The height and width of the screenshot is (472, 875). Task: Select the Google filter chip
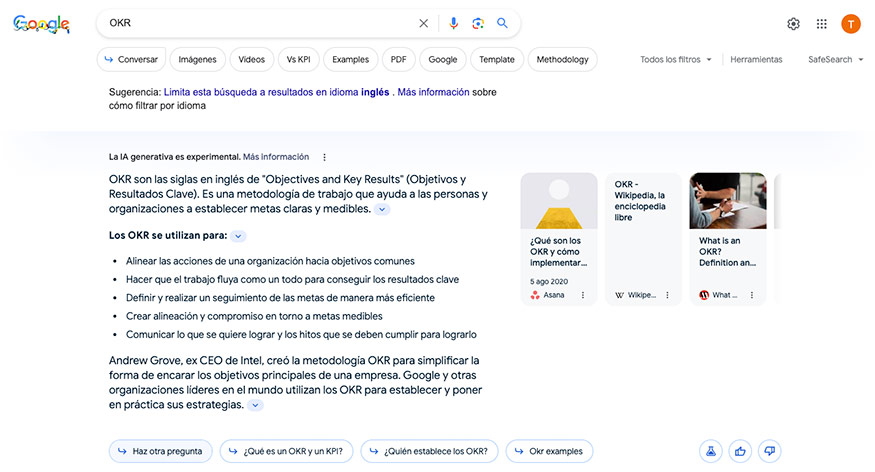coord(443,60)
